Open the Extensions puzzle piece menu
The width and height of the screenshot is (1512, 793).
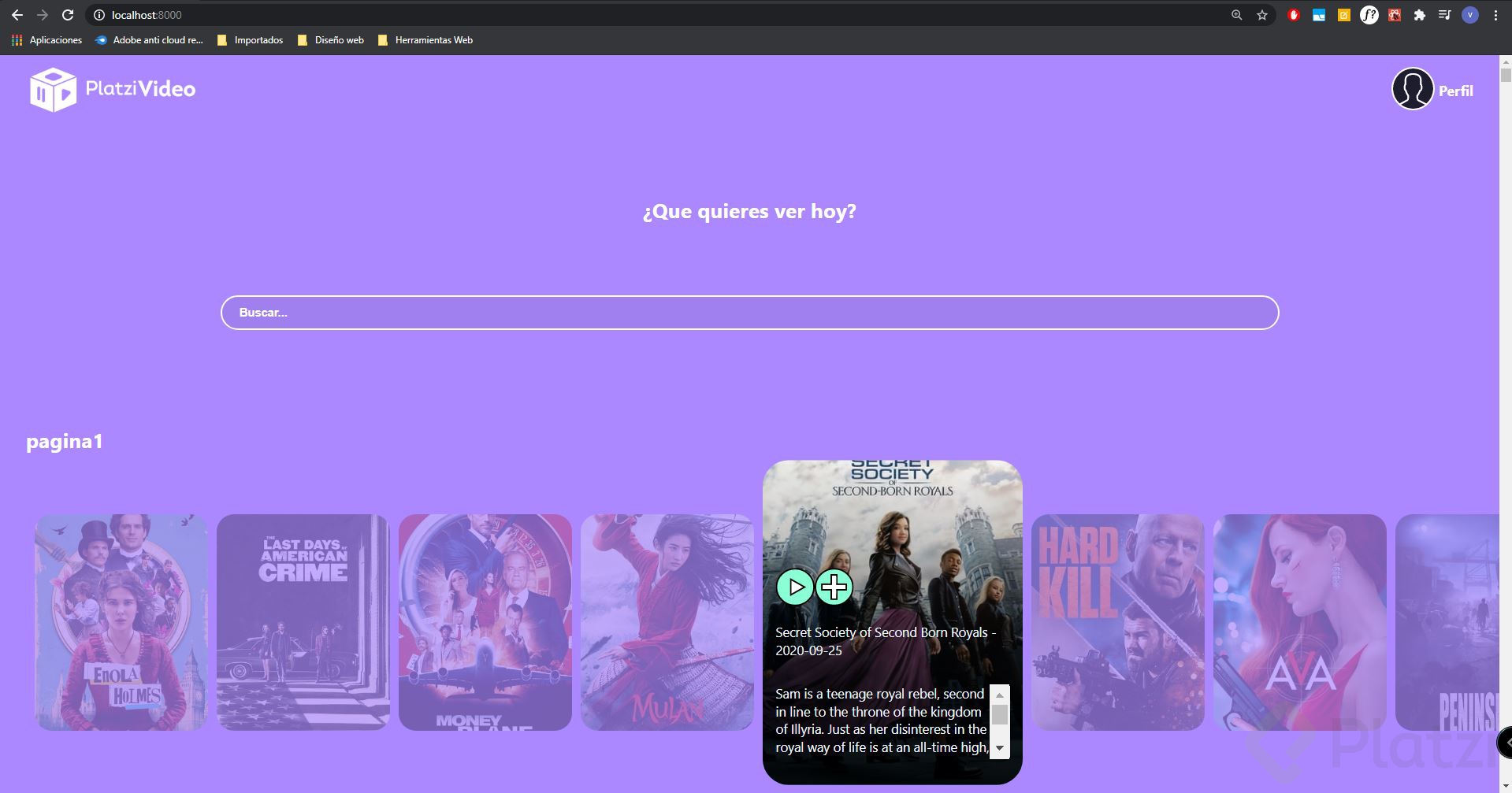coord(1420,15)
